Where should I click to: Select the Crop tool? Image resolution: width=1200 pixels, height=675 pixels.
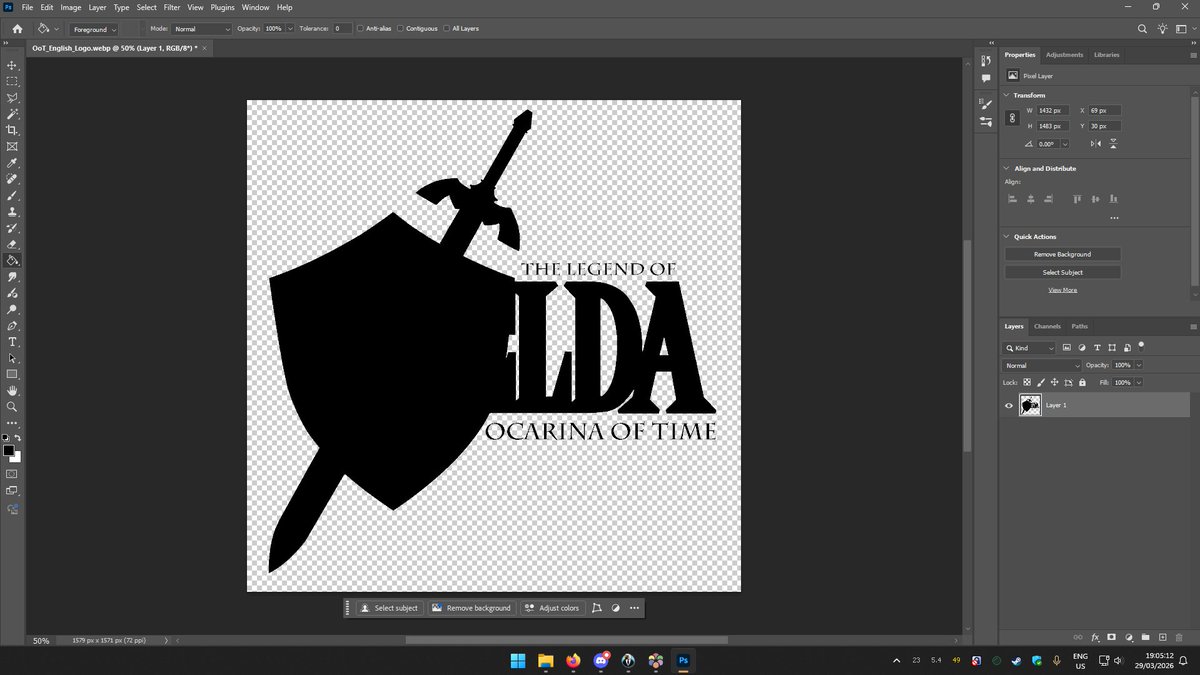[x=12, y=130]
